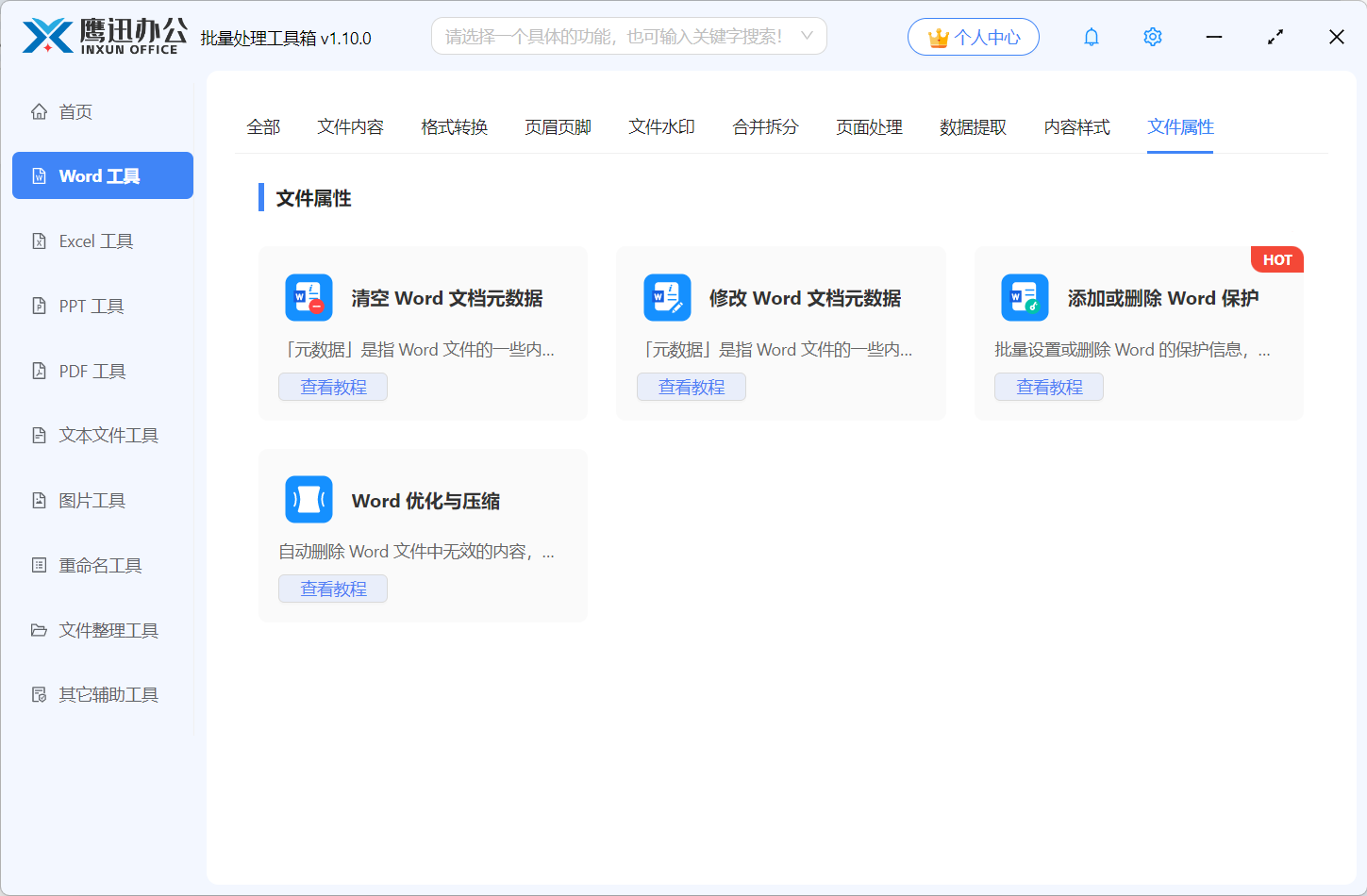Select the 全部 tab
Image resolution: width=1367 pixels, height=896 pixels.
point(263,126)
